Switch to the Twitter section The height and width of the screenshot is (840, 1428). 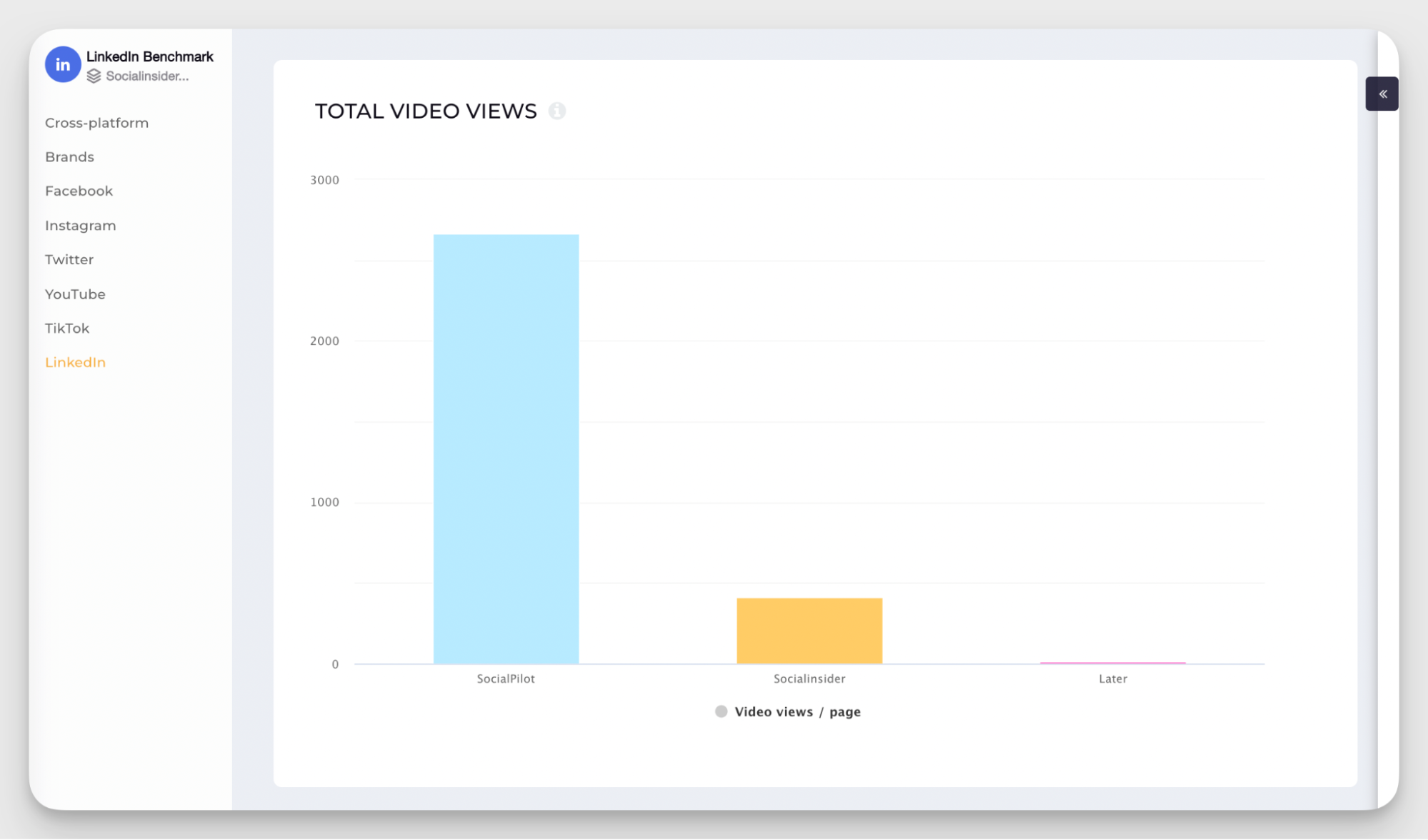[x=69, y=260]
